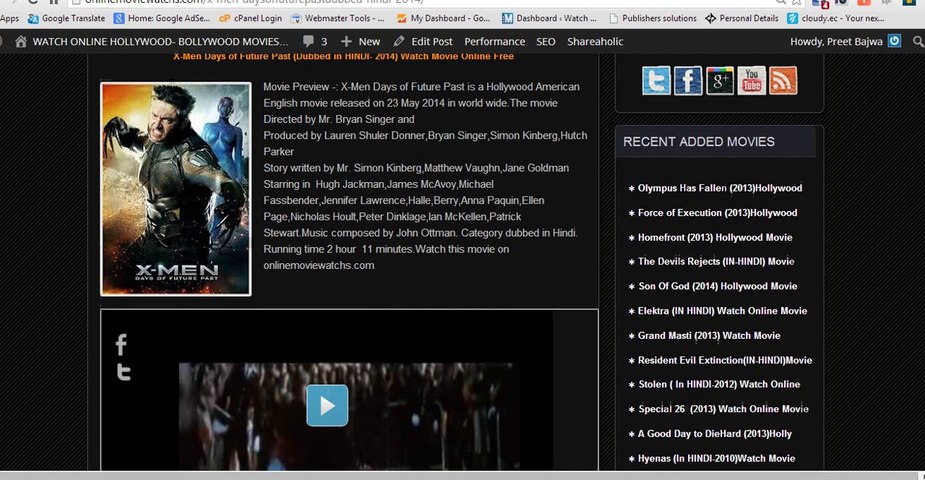Open Son Of God (2014) link

point(717,287)
